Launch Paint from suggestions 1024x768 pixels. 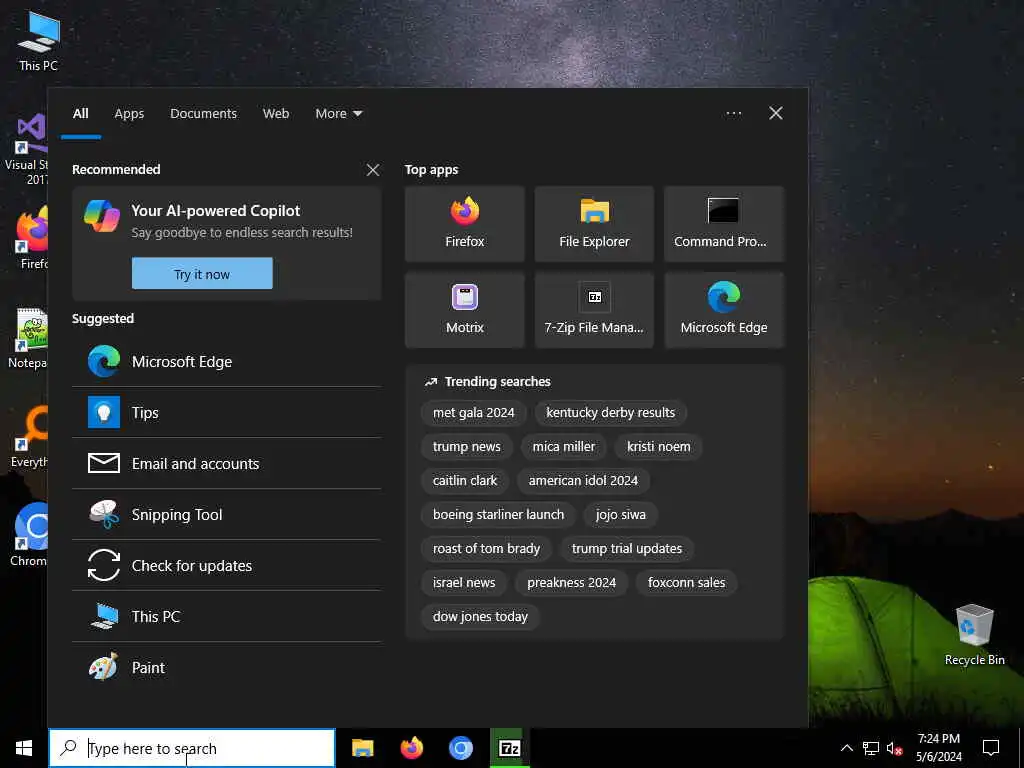[x=227, y=667]
